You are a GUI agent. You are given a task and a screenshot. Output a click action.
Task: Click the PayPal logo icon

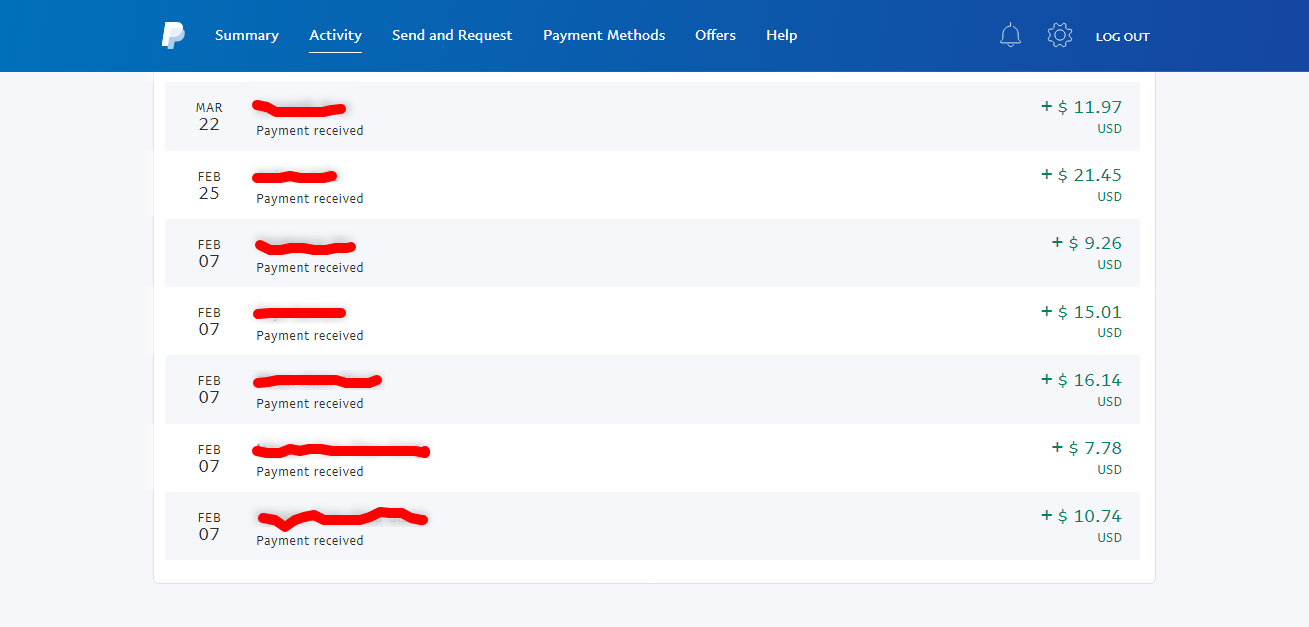click(x=173, y=35)
